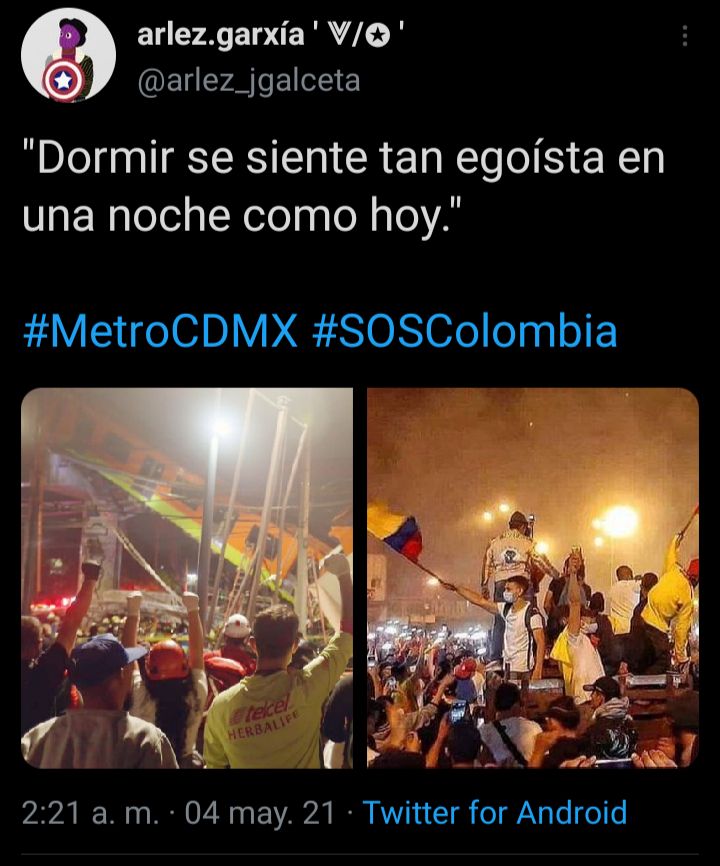Viewport: 720px width, 866px height.
Task: Open the three-dot more options menu
Action: (x=685, y=36)
